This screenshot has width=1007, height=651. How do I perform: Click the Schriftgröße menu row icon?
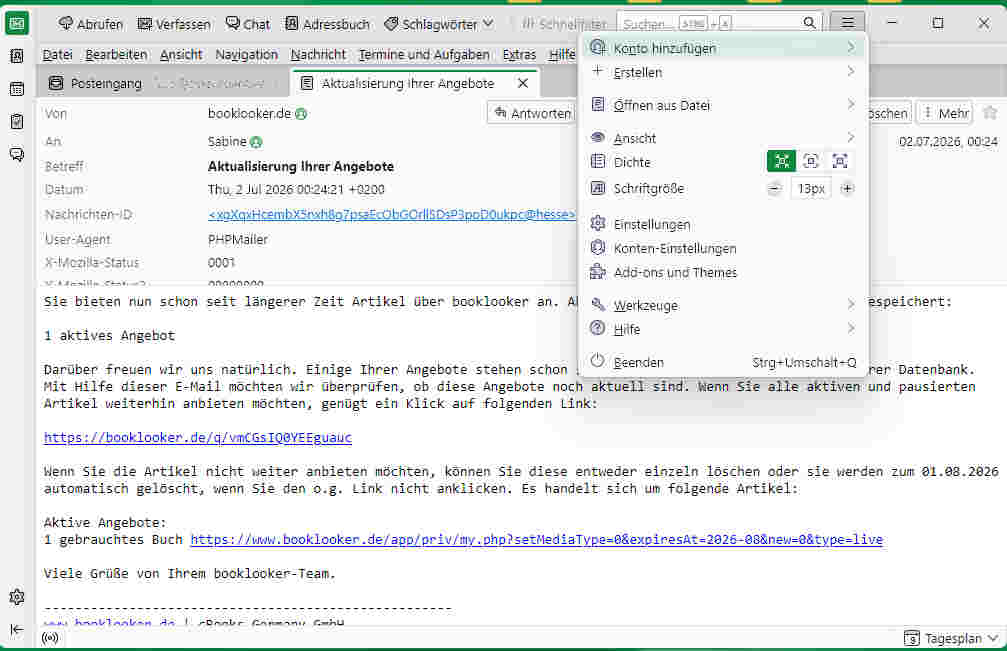(598, 188)
